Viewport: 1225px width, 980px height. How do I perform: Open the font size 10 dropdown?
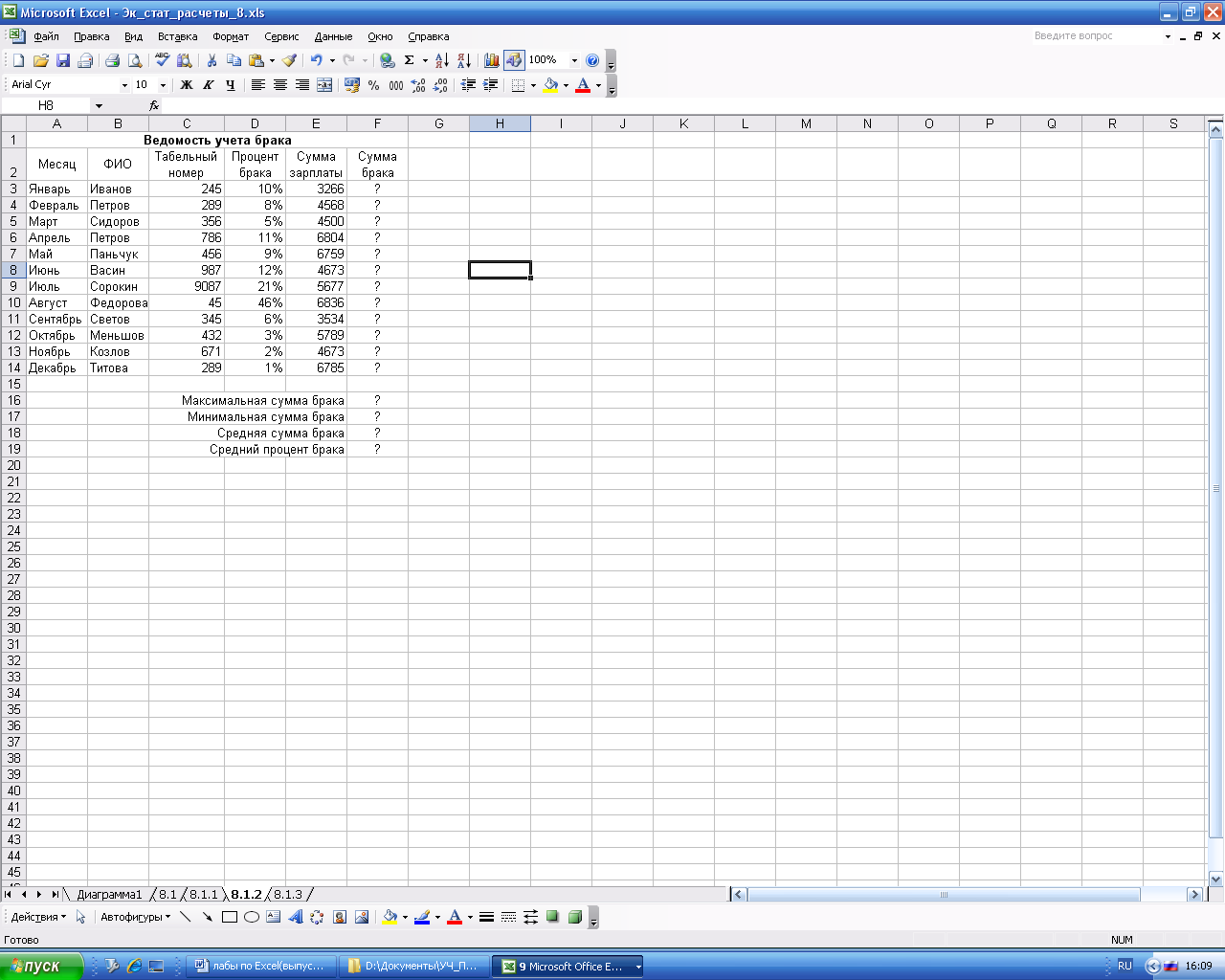coord(163,85)
